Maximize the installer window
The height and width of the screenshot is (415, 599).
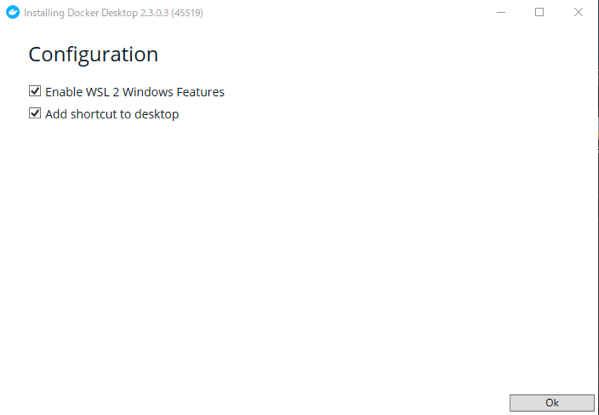[539, 13]
